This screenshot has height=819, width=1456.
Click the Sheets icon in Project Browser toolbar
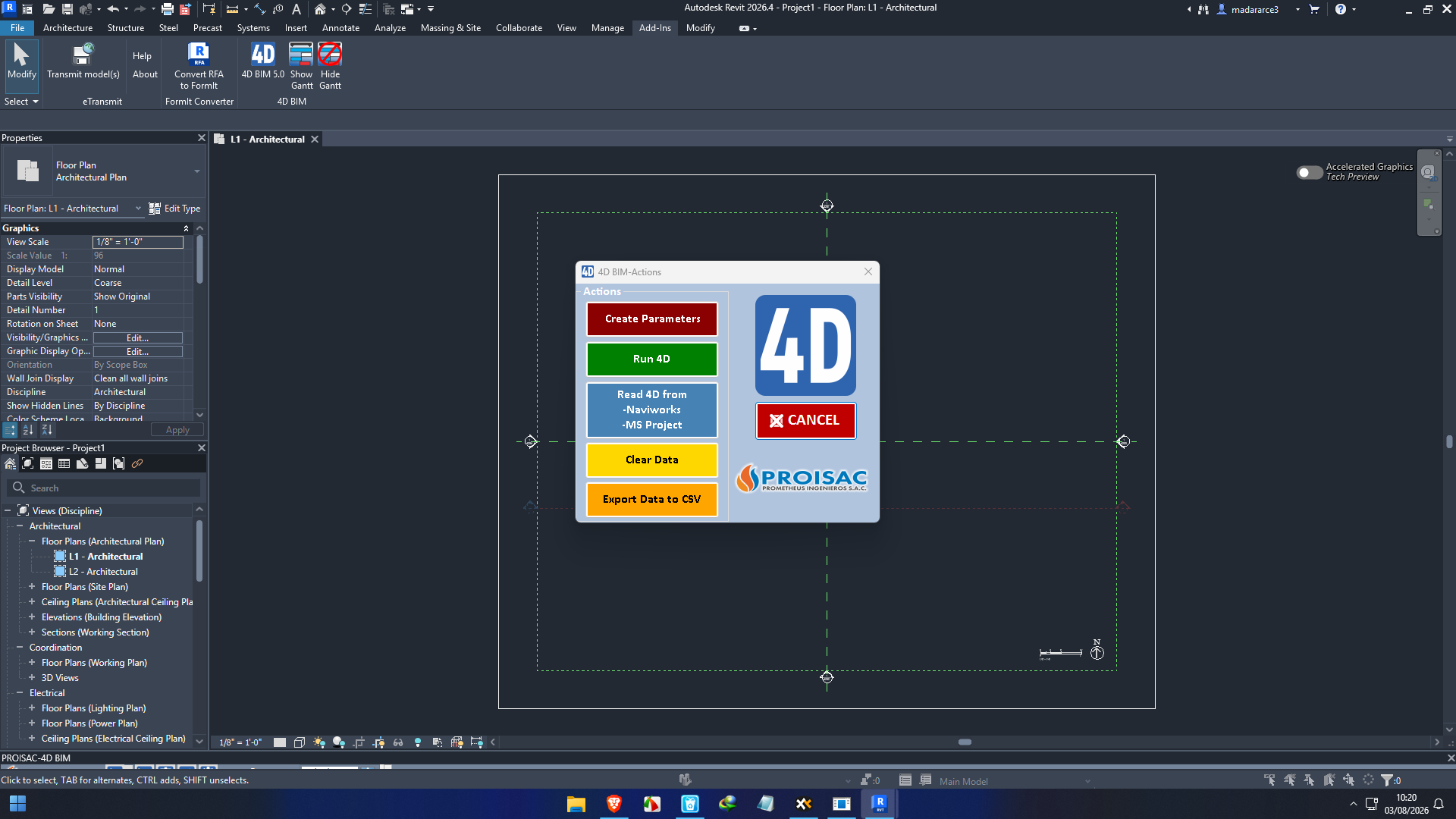[x=83, y=463]
